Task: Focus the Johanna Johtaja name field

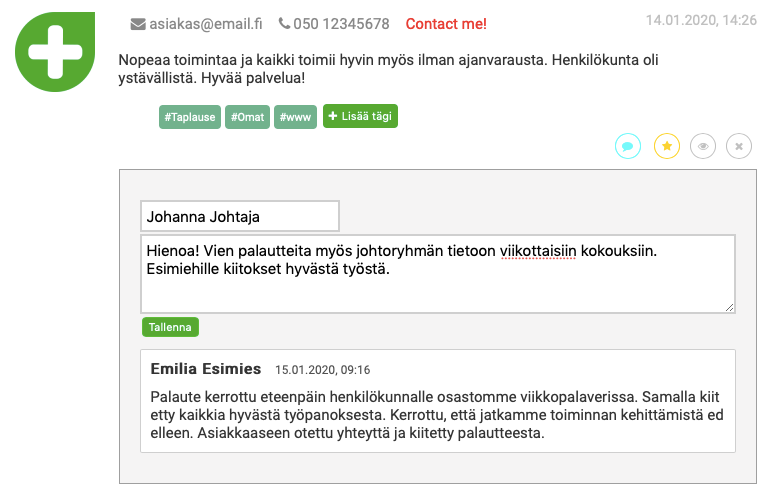Action: [x=240, y=216]
